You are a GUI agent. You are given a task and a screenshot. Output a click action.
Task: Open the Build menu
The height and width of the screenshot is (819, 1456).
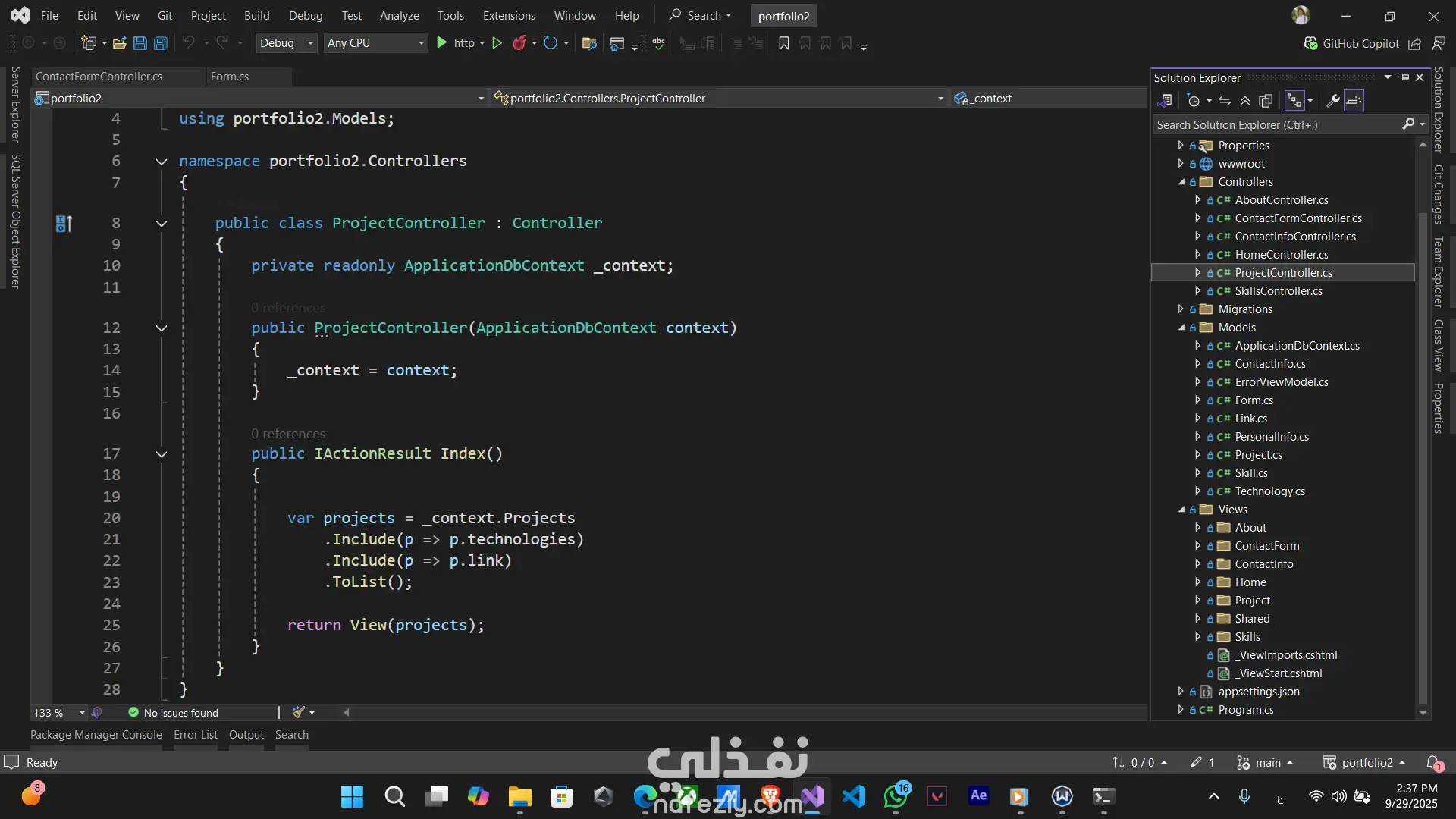click(256, 15)
